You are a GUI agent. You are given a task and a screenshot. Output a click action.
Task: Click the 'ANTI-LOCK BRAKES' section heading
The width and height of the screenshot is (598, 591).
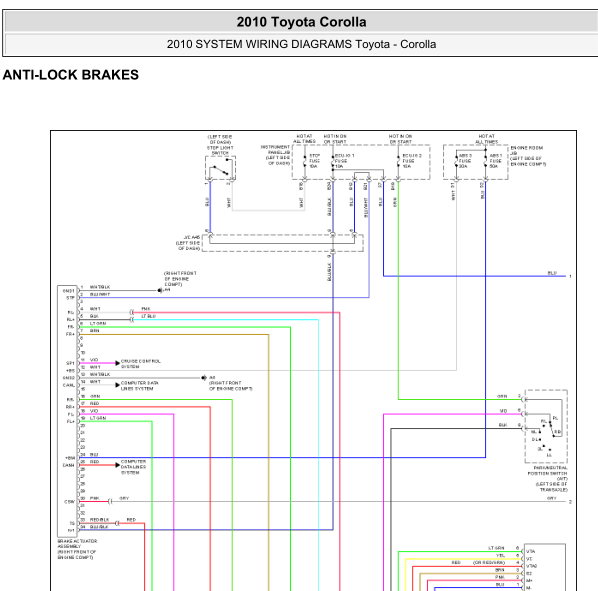click(x=71, y=75)
